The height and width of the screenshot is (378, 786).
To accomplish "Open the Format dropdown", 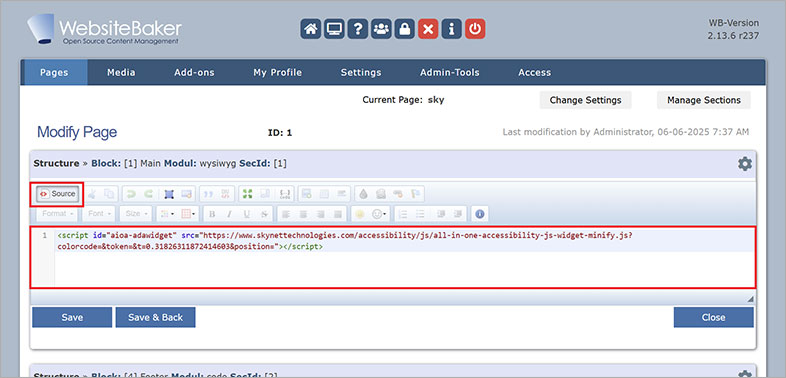I will 58,214.
